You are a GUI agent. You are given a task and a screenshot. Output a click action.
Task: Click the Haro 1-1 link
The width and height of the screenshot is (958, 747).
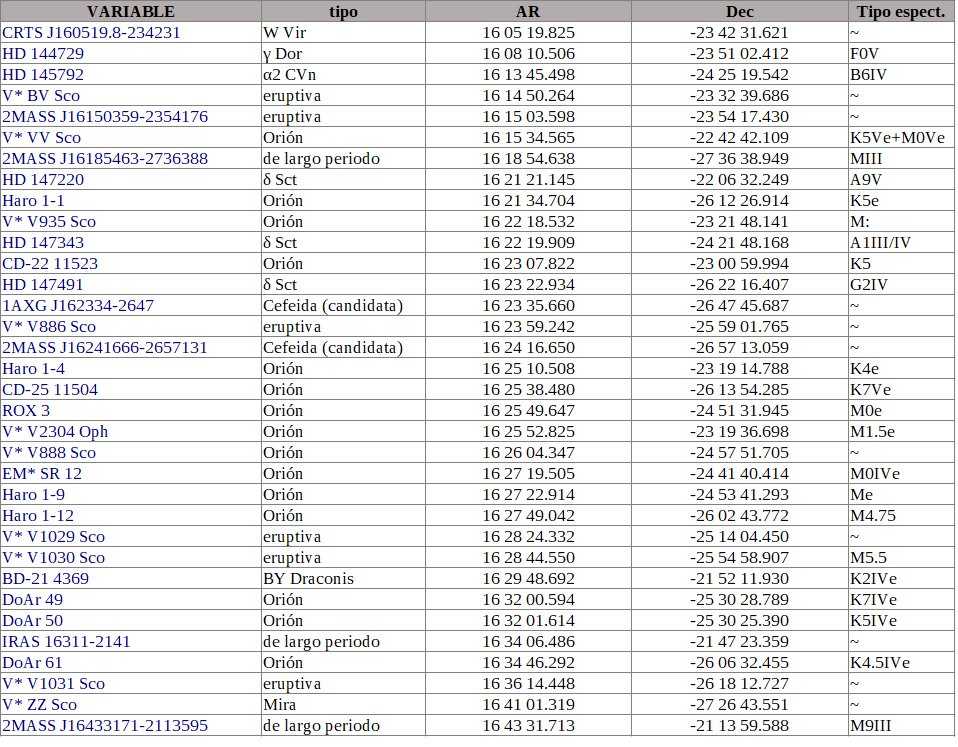[33, 200]
